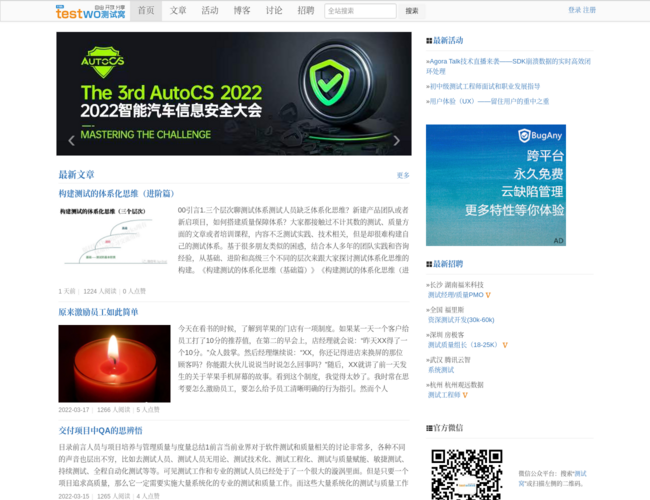The width and height of the screenshot is (650, 500).
Task: Click the V badge beside 测试质量组长 listing
Action: (507, 345)
